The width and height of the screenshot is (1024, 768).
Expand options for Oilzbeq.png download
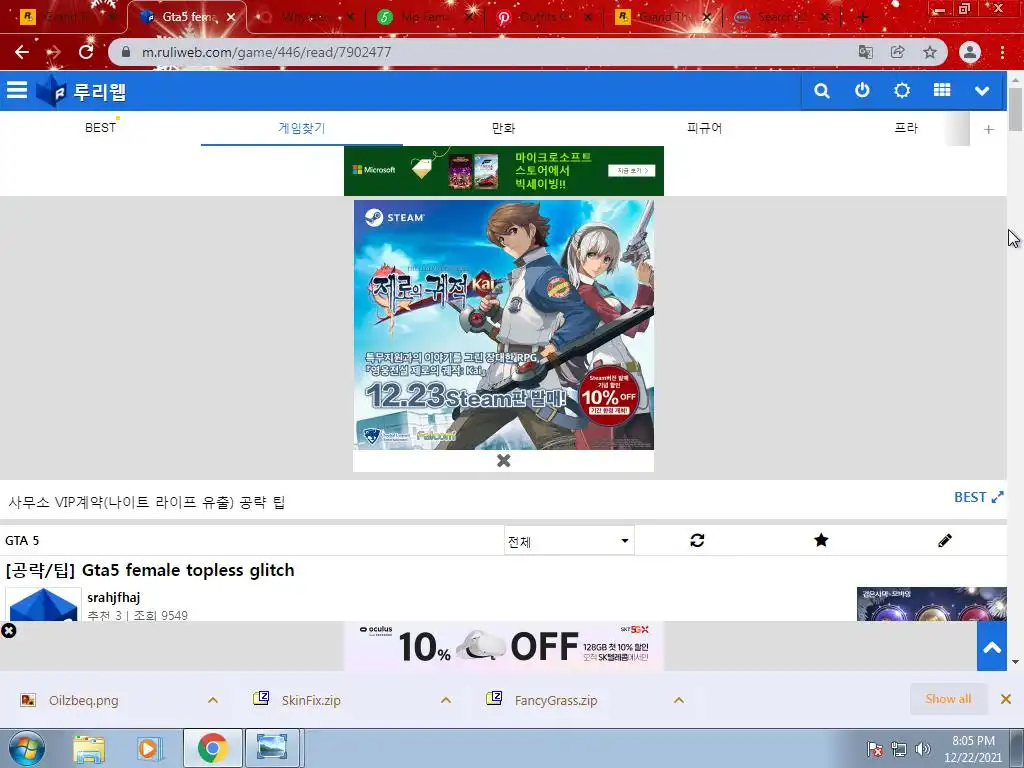[x=213, y=700]
